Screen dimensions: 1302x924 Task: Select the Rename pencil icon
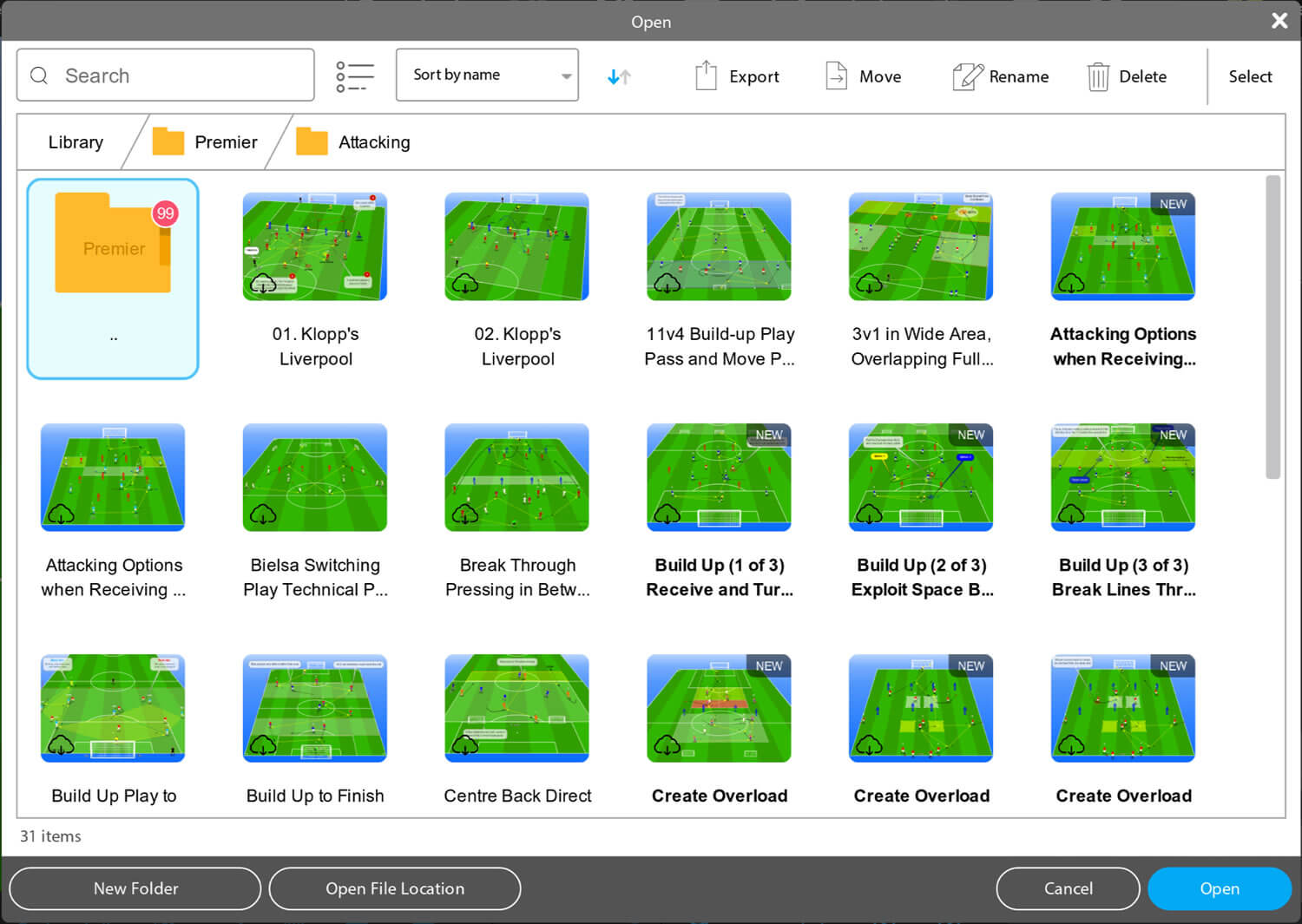(x=966, y=75)
